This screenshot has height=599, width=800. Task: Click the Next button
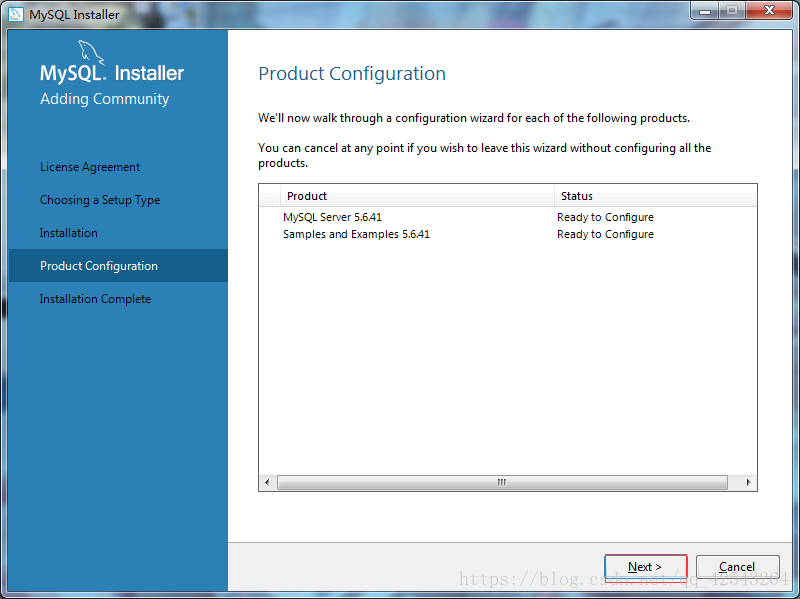(645, 567)
